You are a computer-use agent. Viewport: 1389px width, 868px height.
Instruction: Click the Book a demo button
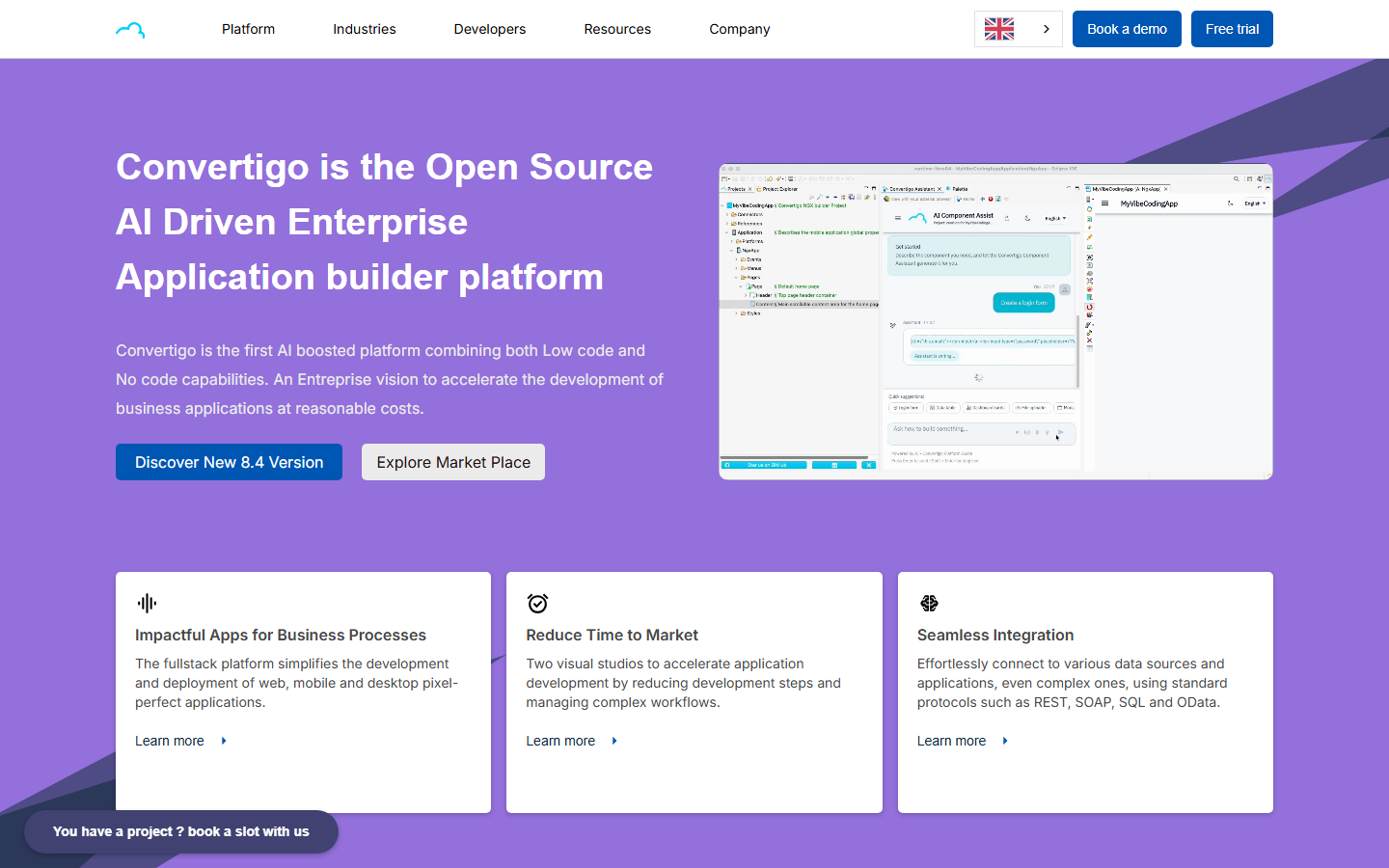click(1127, 29)
